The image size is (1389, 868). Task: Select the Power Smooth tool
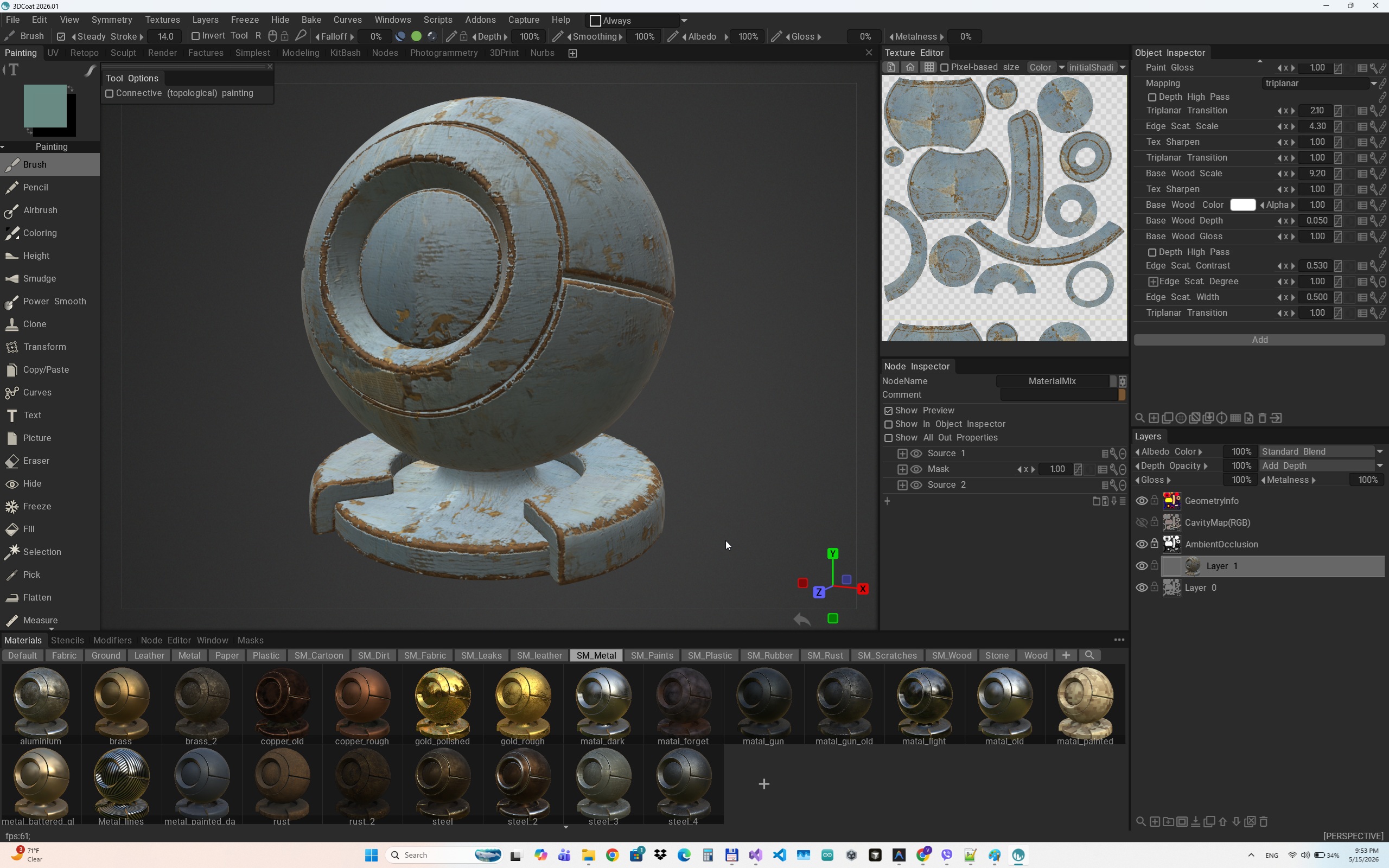tap(50, 301)
